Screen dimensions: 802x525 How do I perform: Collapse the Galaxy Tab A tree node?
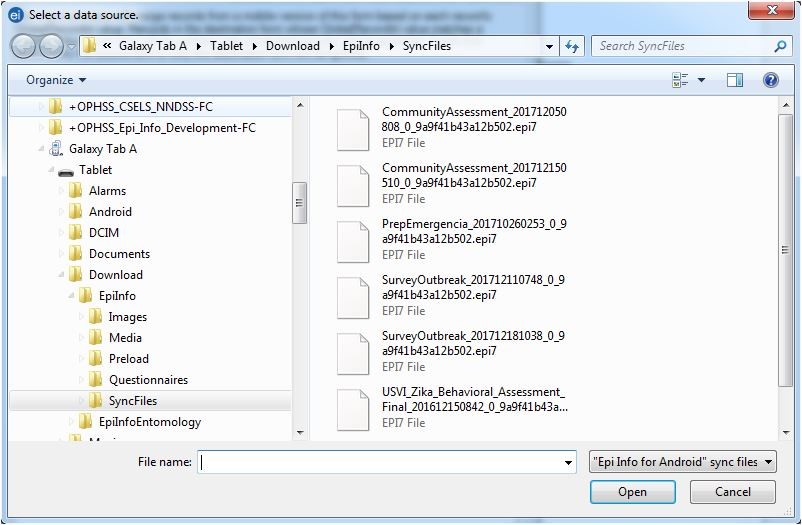point(41,149)
